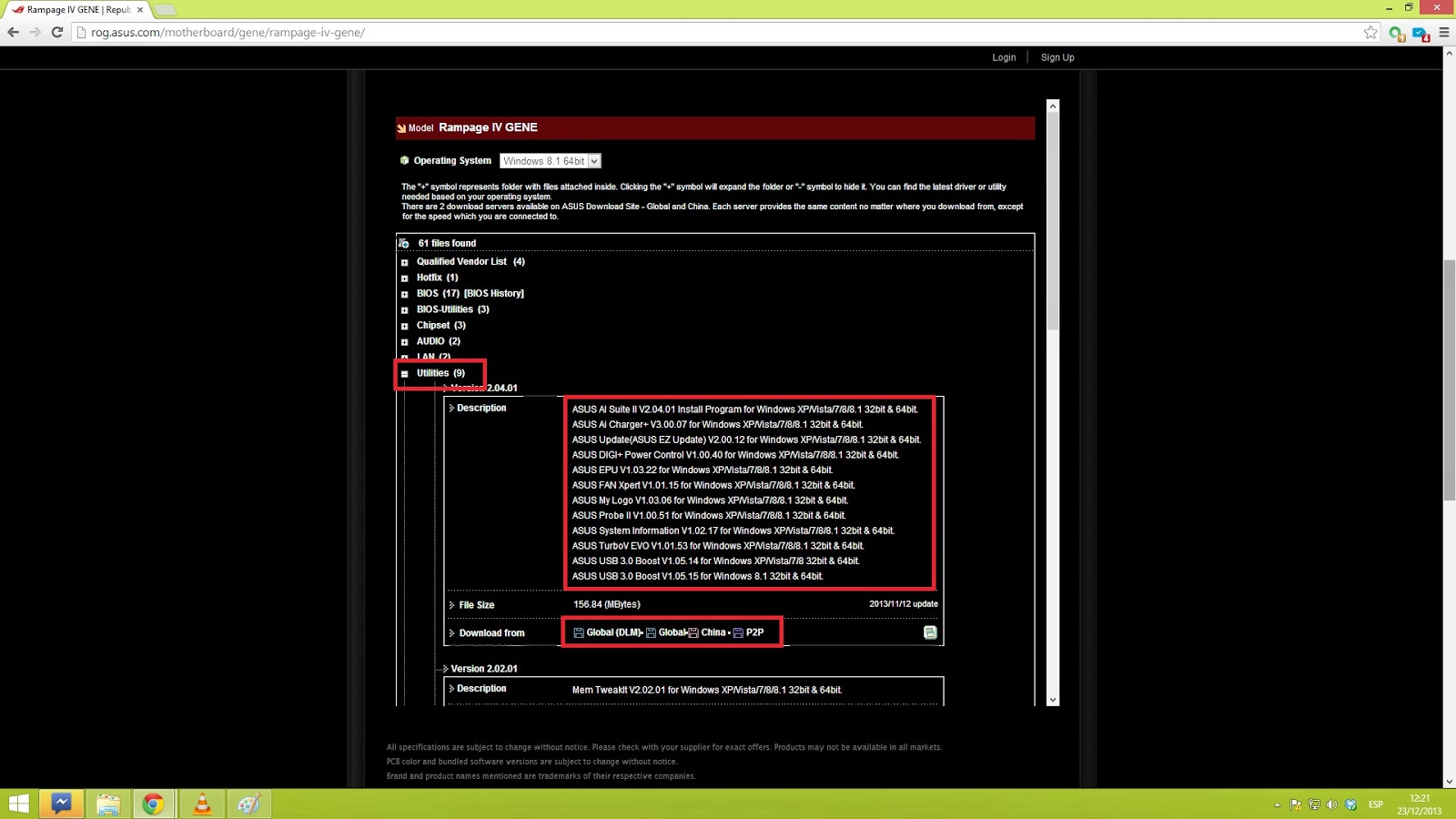Viewport: 1456px width, 819px height.
Task: Select the ASUS AI Suite II V2.04.01 description line
Action: [744, 409]
